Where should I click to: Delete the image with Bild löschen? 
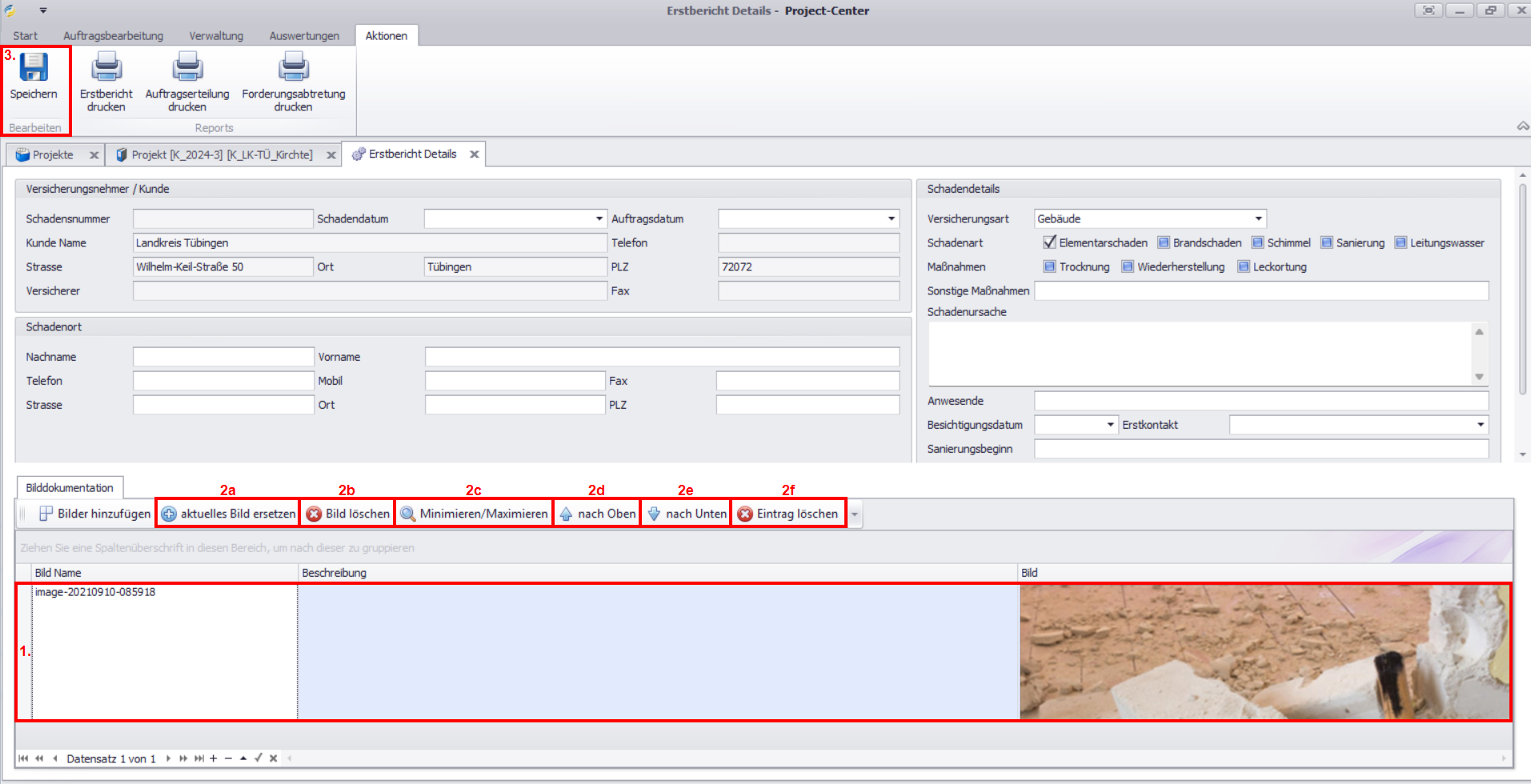(347, 514)
